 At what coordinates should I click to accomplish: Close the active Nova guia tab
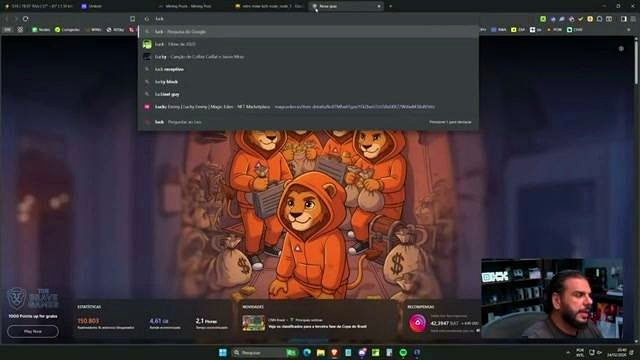click(x=379, y=6)
